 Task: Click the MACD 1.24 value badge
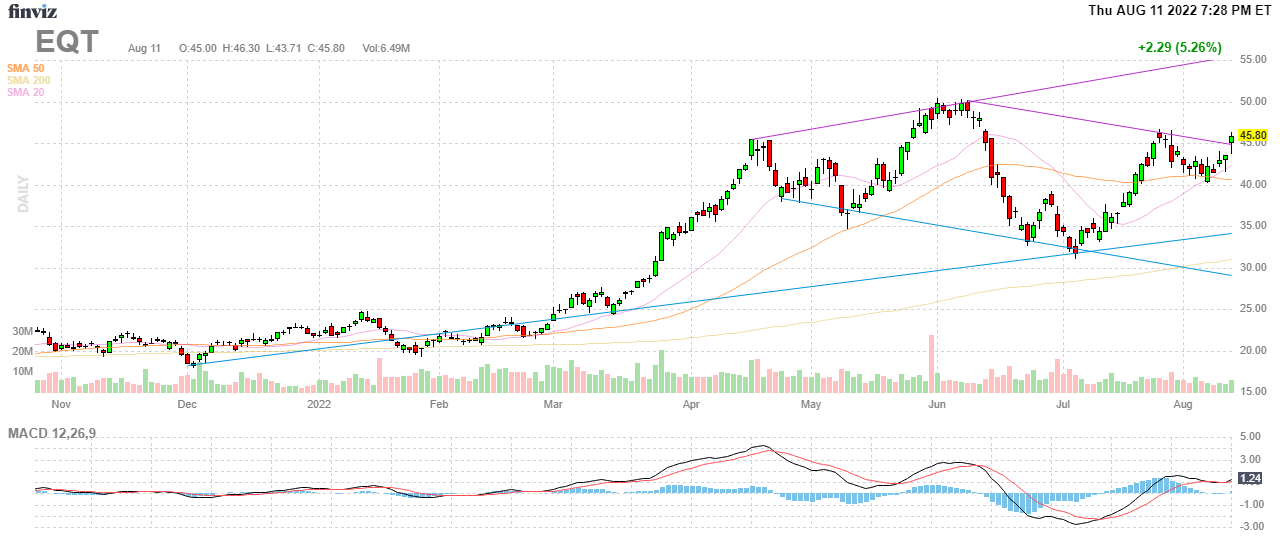[x=1249, y=479]
